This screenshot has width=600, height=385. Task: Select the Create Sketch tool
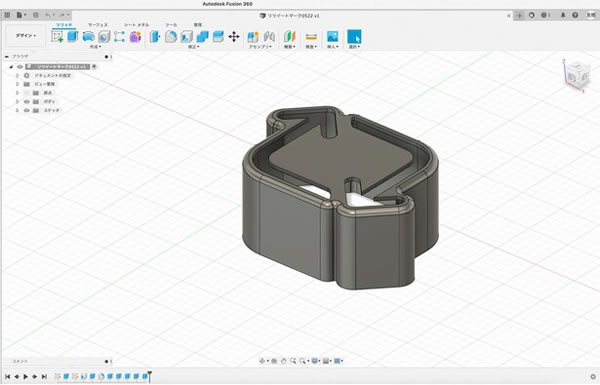pyautogui.click(x=57, y=37)
